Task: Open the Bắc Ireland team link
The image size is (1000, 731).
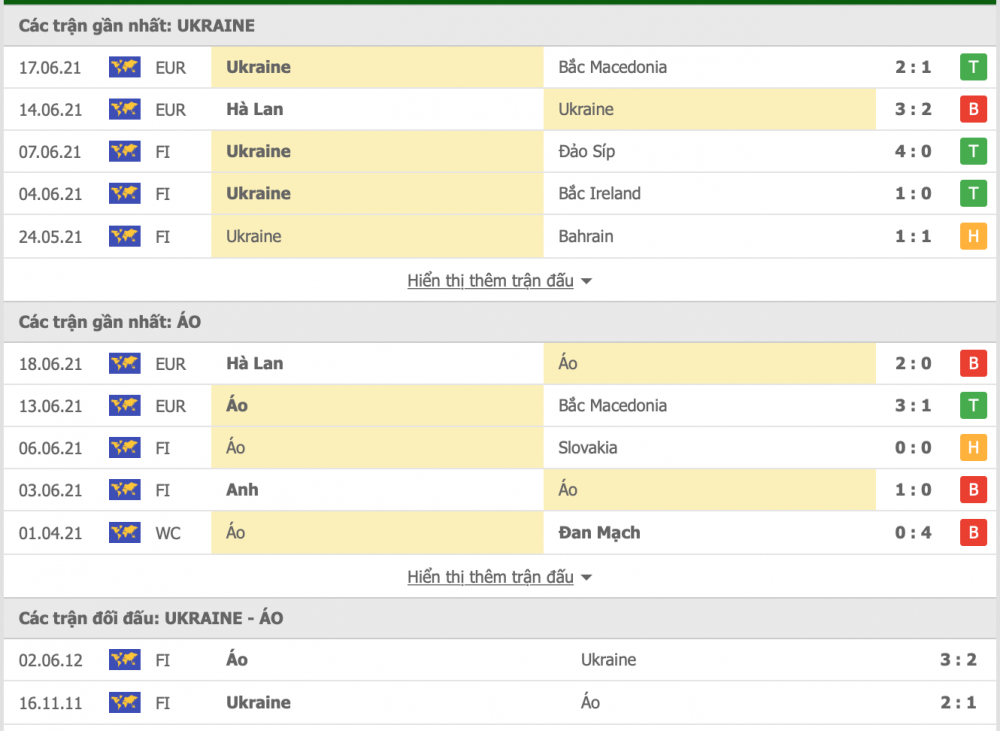Action: [599, 193]
